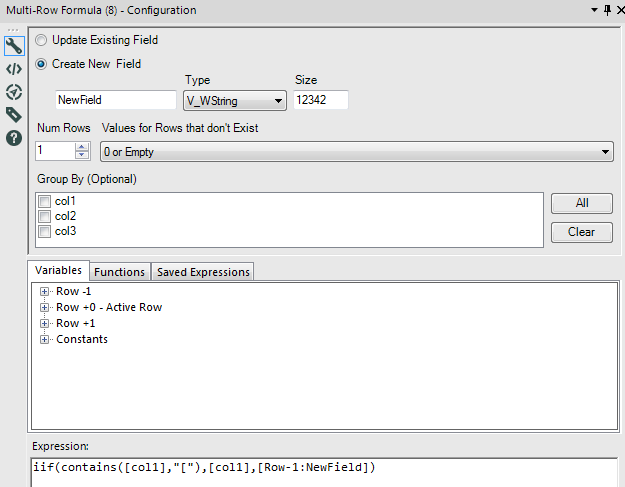Click in the Expression editor box
Viewport: 625px width, 487px height.
tap(324, 473)
